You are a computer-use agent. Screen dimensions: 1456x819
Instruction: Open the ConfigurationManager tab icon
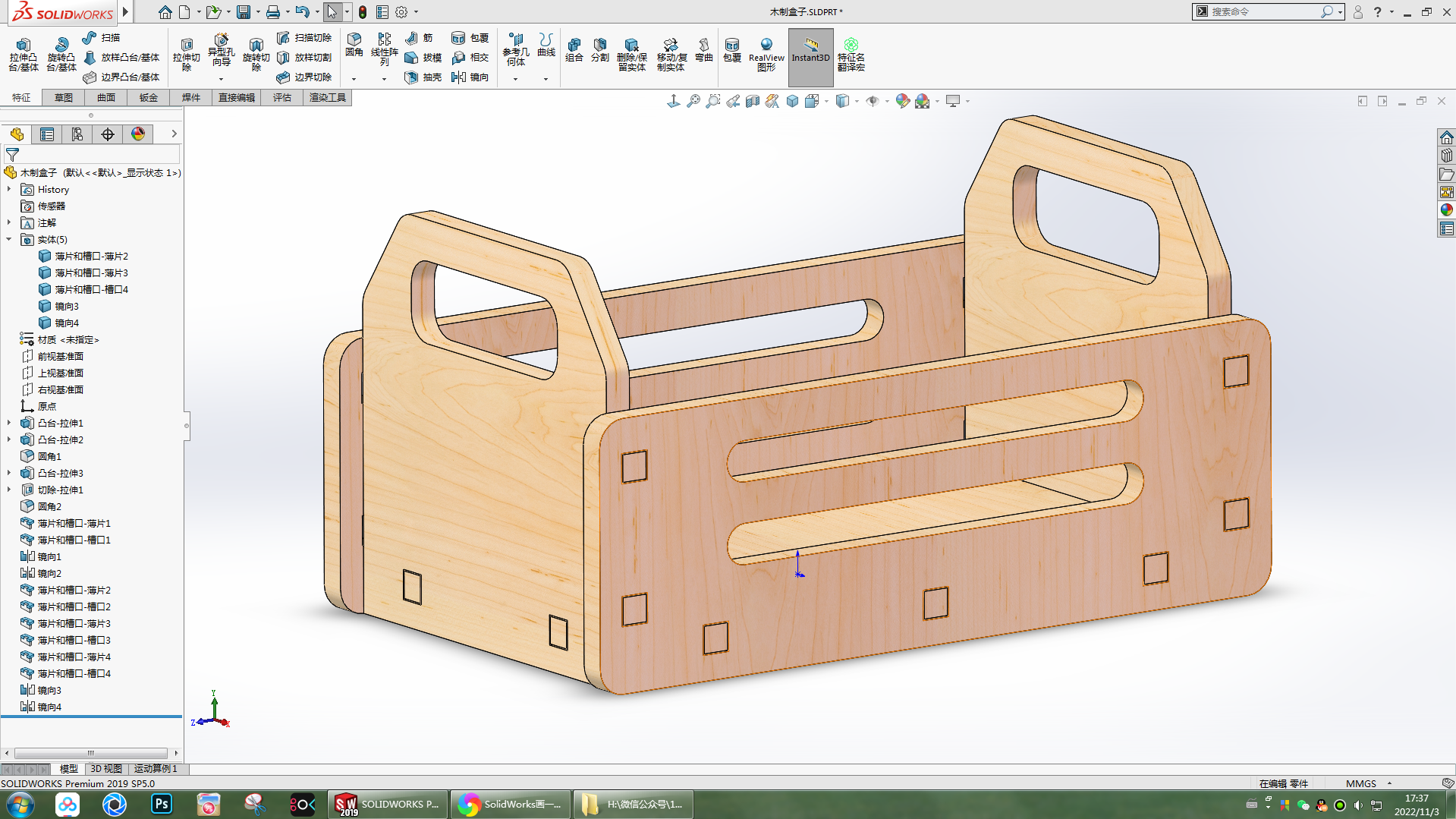77,134
